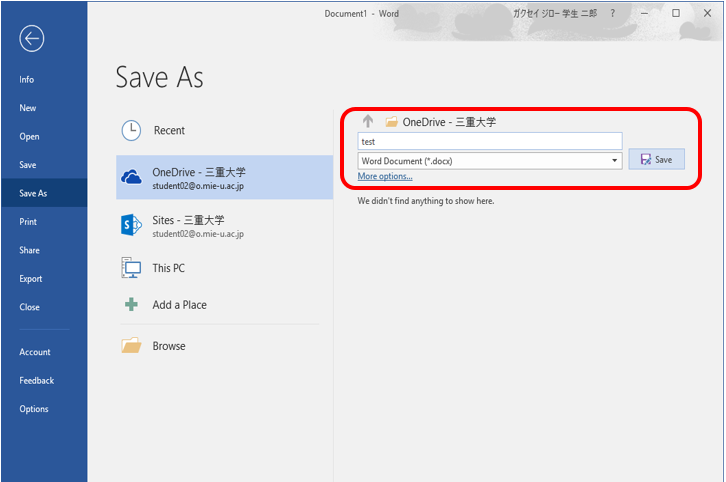The width and height of the screenshot is (726, 482).
Task: Click the Browse folder icon
Action: click(131, 345)
